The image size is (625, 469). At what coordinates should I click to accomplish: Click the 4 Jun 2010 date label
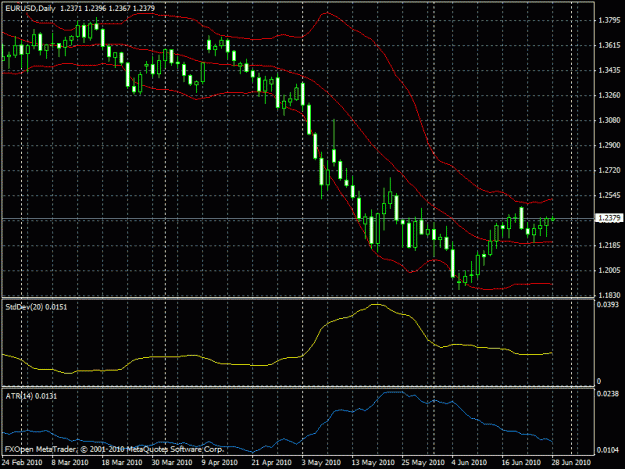coord(469,463)
